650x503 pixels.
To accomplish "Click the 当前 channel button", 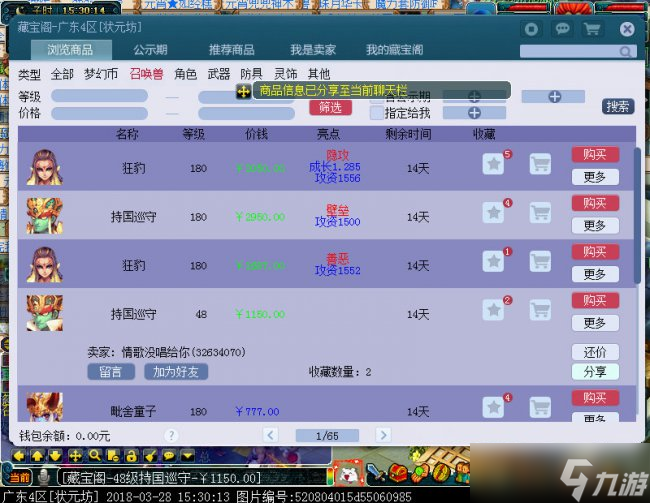I will (19, 478).
